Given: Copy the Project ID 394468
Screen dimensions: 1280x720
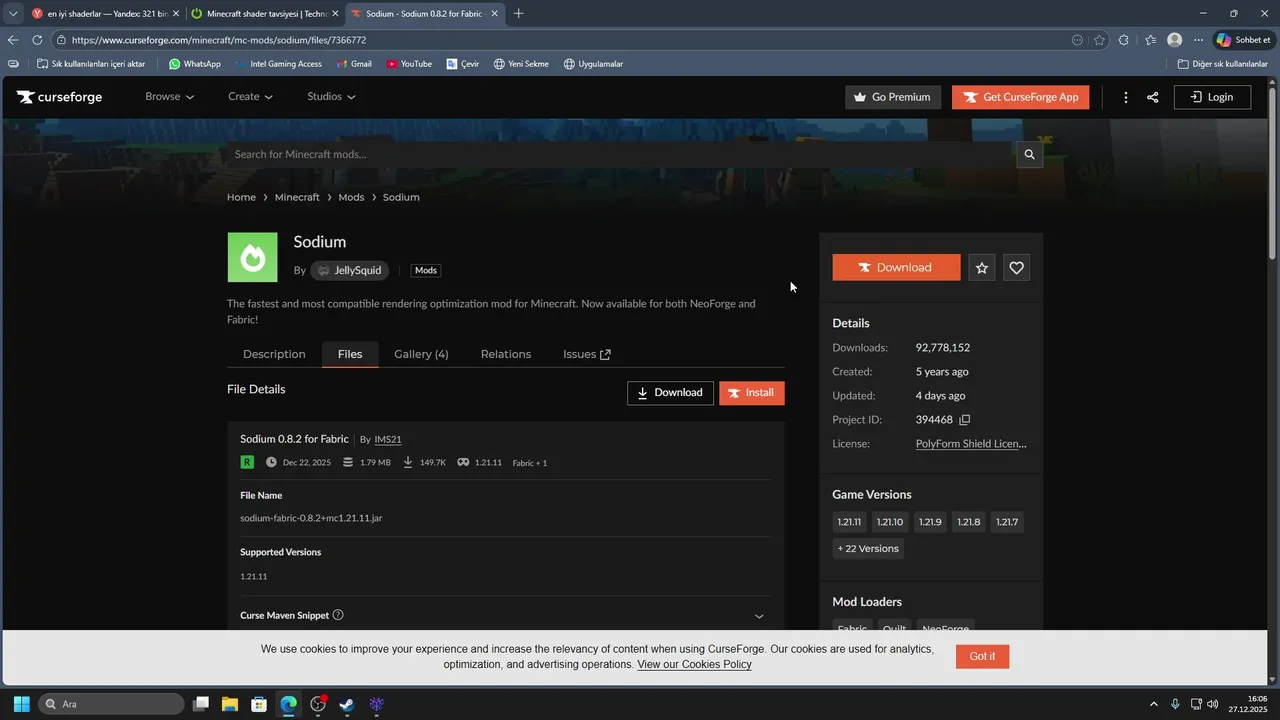Looking at the screenshot, I should click(965, 420).
